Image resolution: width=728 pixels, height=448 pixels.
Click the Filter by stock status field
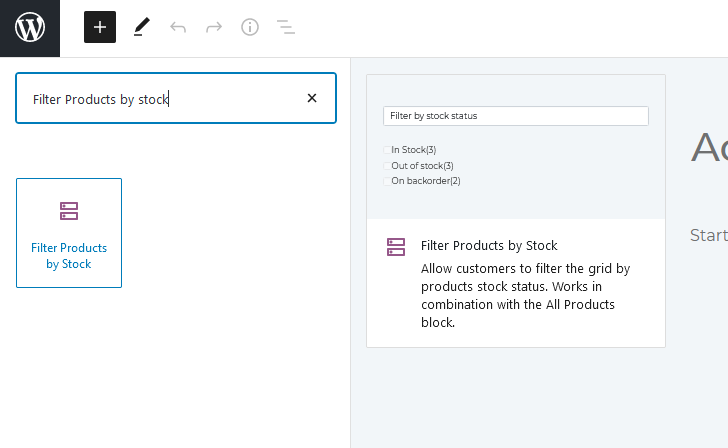point(516,116)
